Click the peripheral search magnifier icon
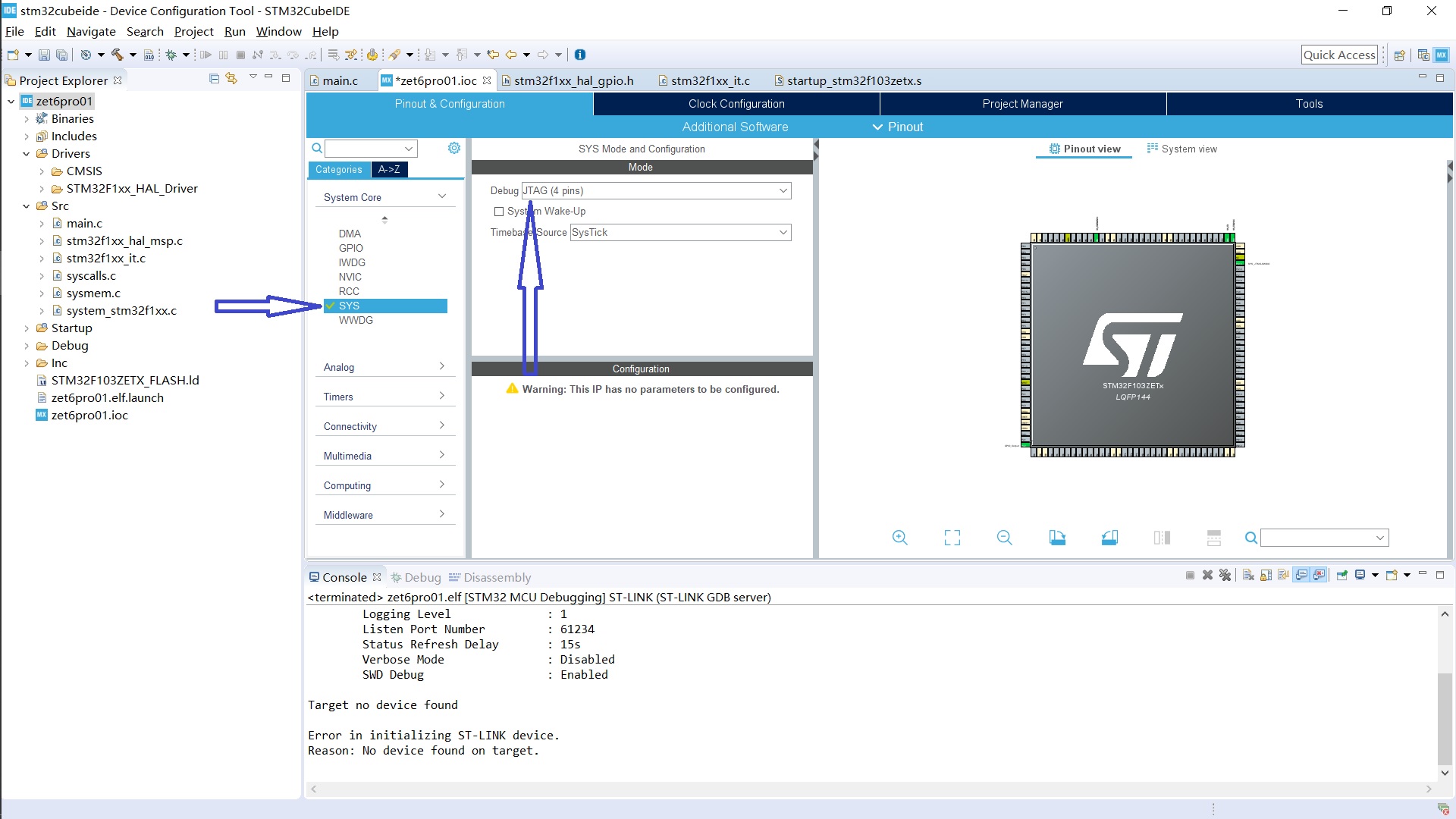This screenshot has height=819, width=1456. (317, 148)
